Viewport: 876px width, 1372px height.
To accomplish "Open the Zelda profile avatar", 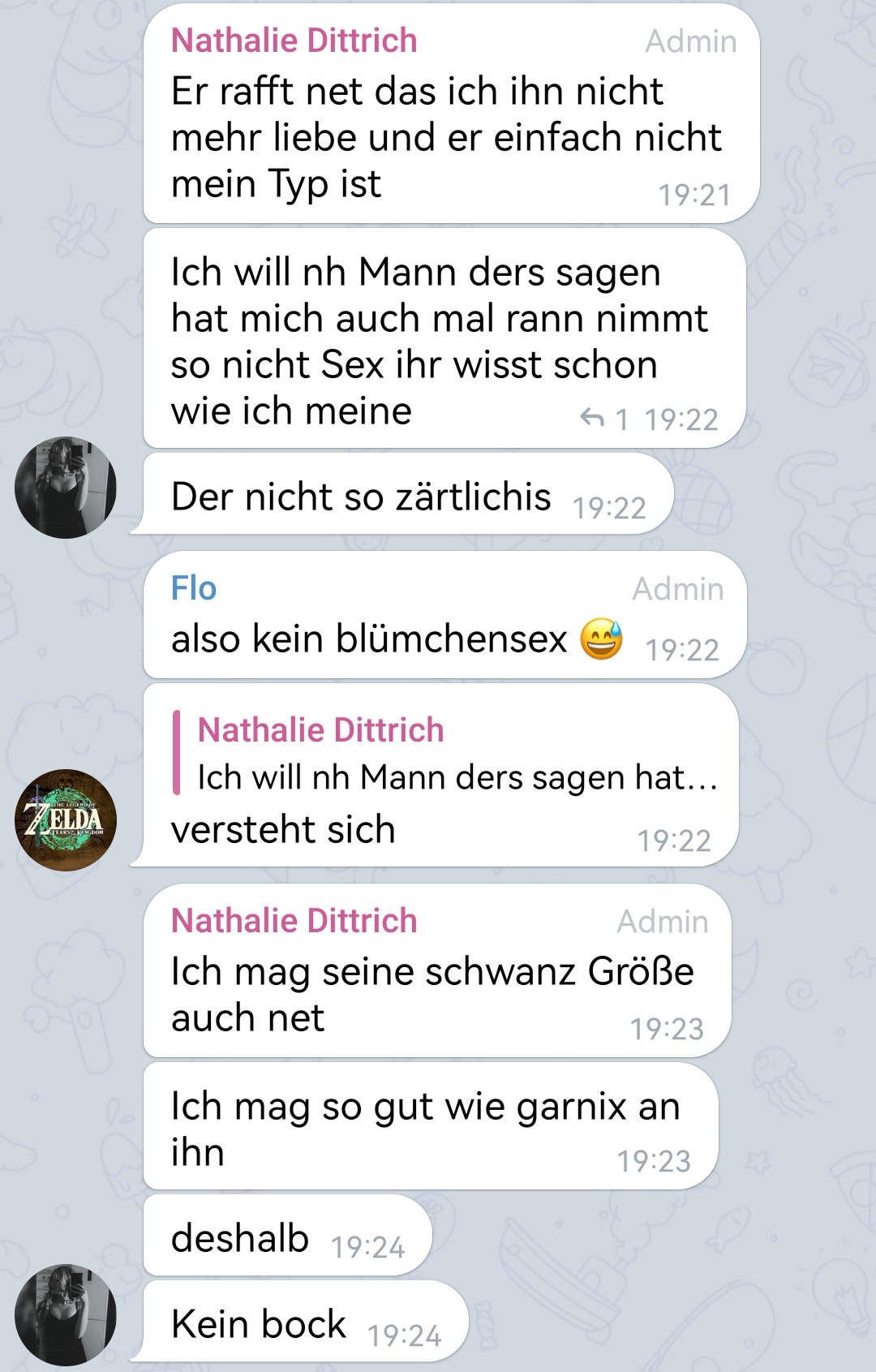I will tap(66, 820).
